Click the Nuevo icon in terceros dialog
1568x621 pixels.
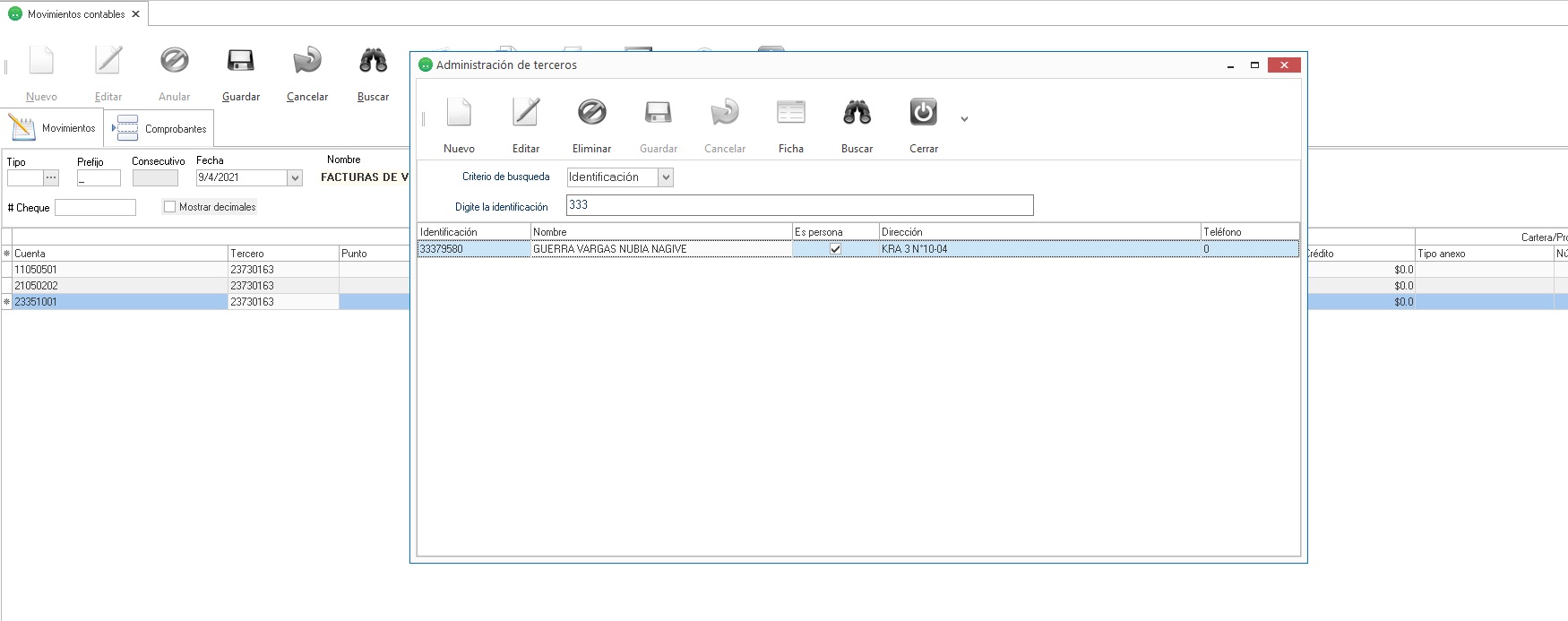(459, 113)
